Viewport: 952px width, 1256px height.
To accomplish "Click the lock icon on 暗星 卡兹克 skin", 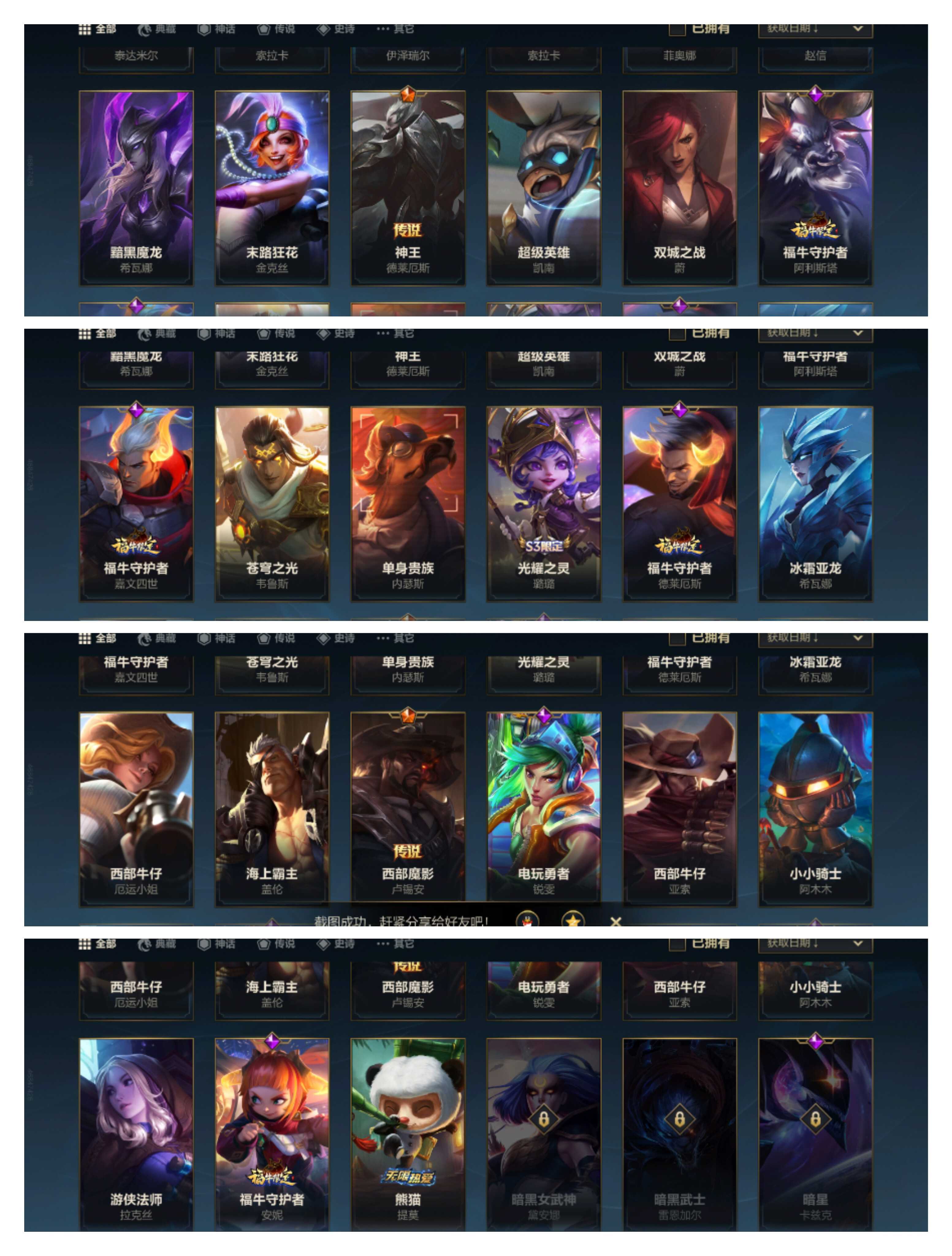I will [x=815, y=1119].
